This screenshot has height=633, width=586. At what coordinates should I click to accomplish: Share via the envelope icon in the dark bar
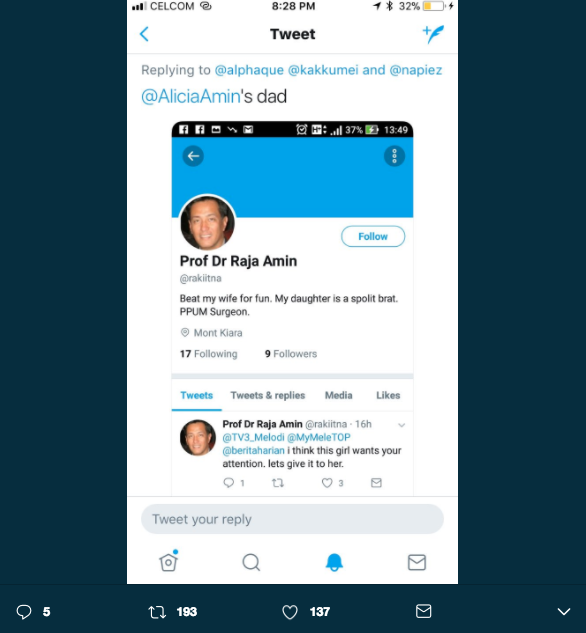[x=423, y=611]
